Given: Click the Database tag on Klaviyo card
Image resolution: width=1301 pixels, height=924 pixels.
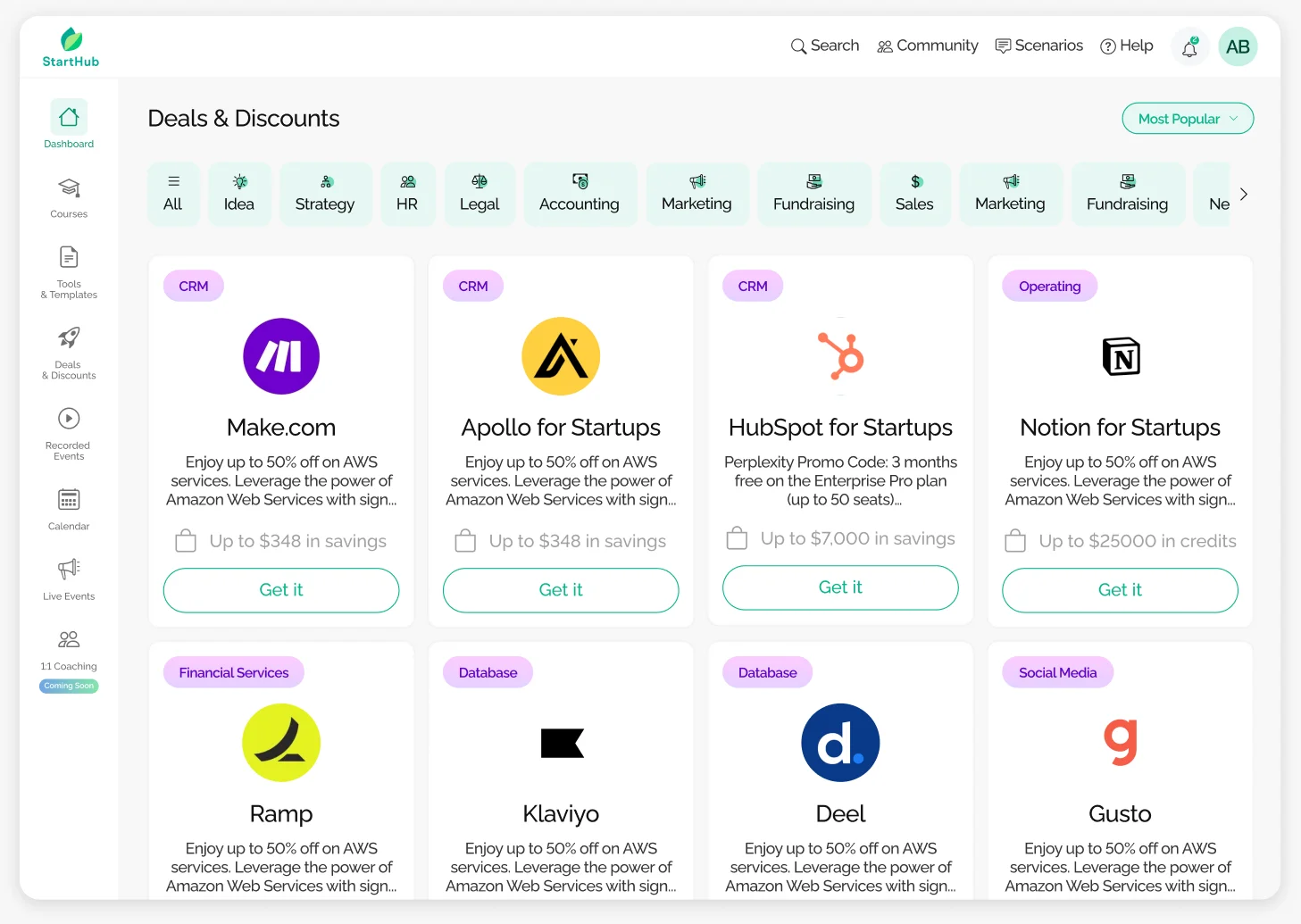Looking at the screenshot, I should click(x=488, y=672).
